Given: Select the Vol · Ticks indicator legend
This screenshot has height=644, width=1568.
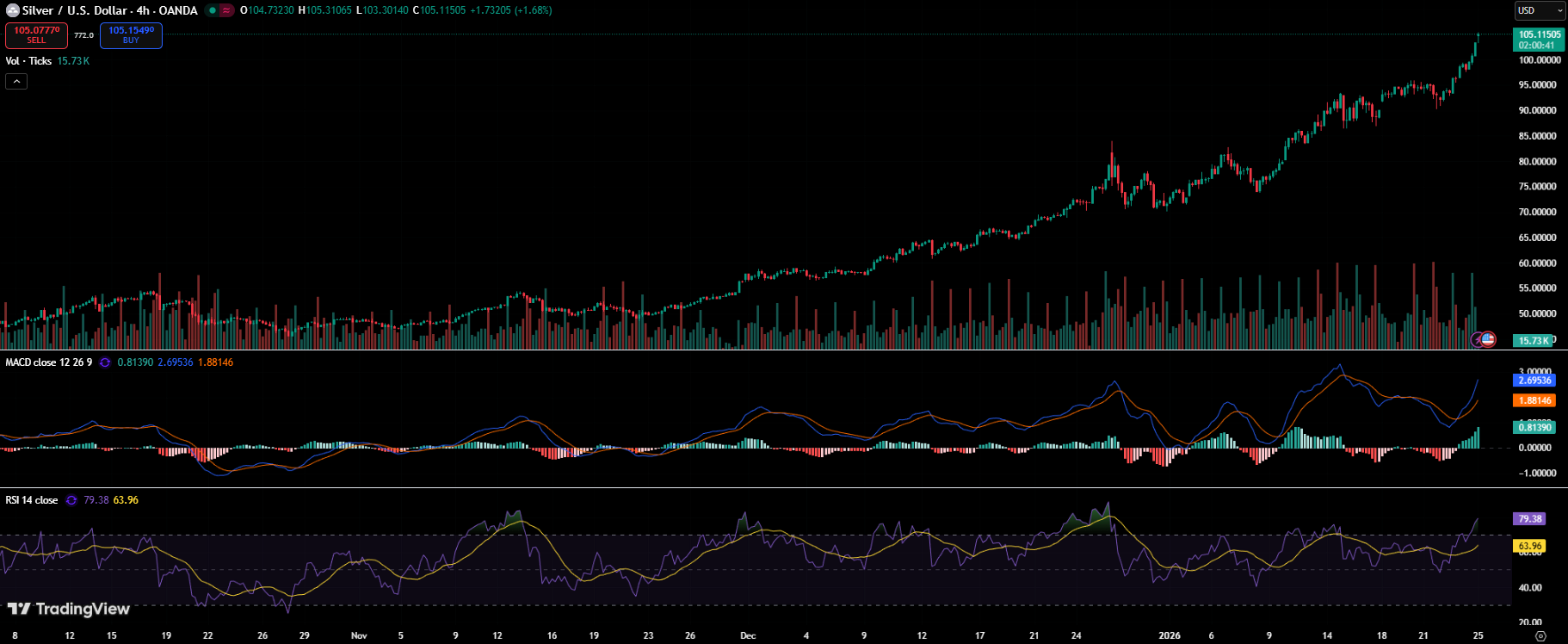Looking at the screenshot, I should [28, 61].
